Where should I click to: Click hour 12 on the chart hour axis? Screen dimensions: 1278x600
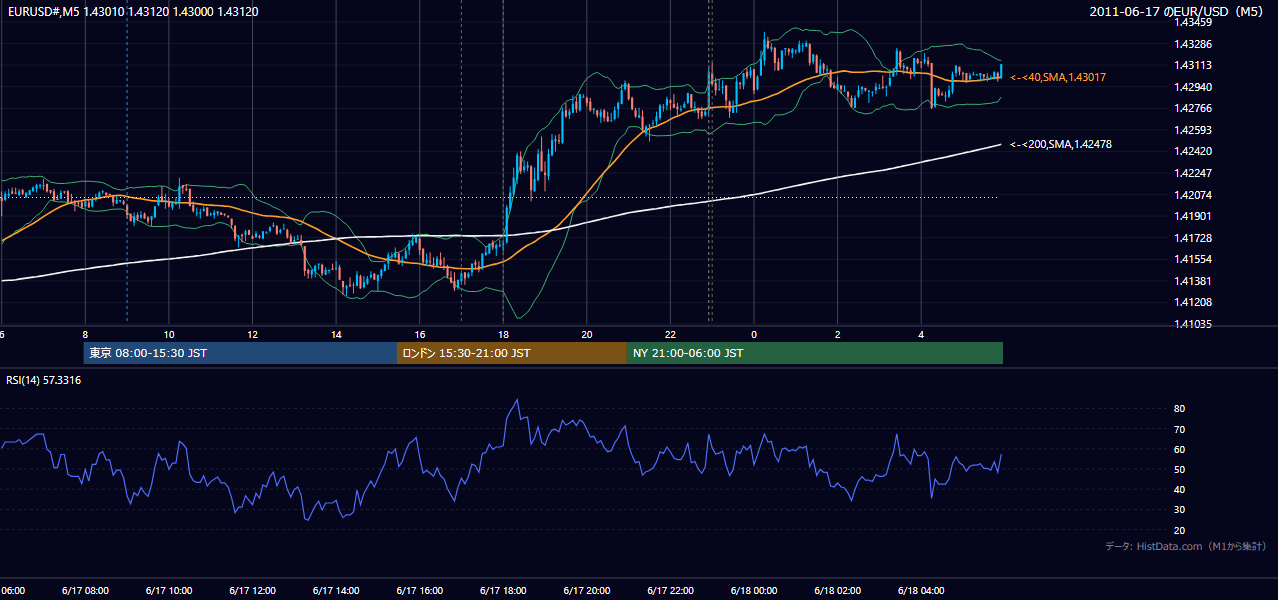click(252, 334)
